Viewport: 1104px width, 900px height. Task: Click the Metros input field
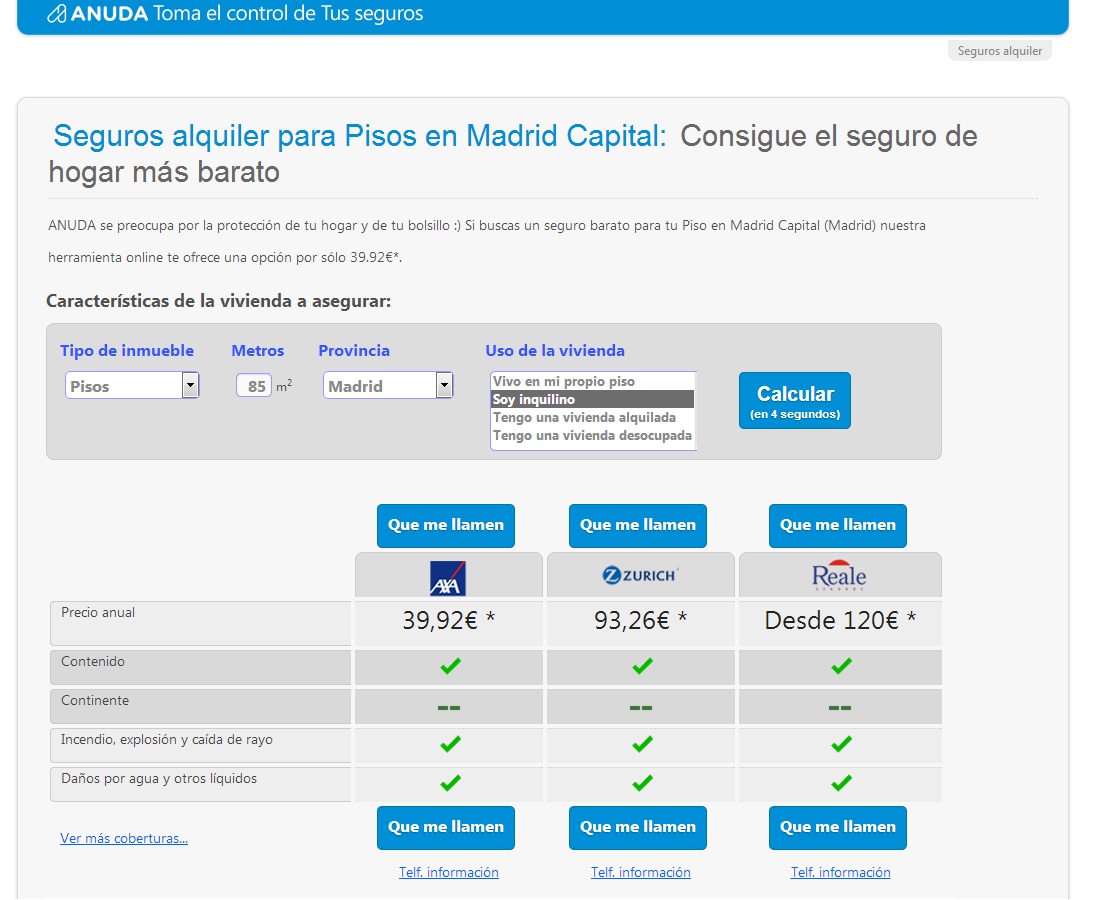coord(253,386)
